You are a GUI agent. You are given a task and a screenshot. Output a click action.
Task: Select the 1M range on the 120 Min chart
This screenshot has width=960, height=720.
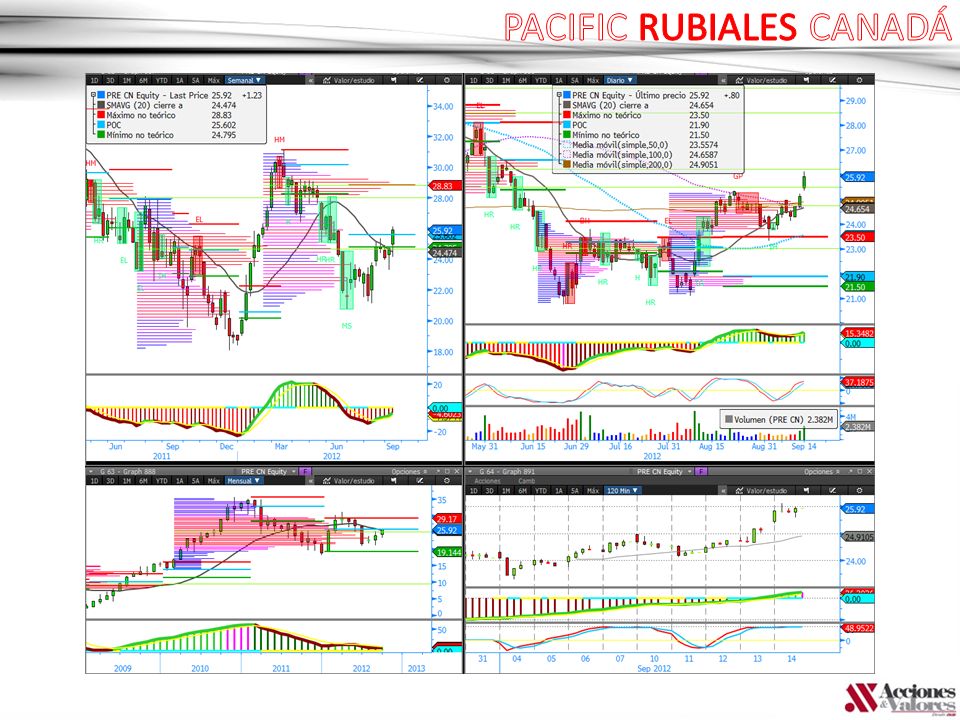click(506, 490)
